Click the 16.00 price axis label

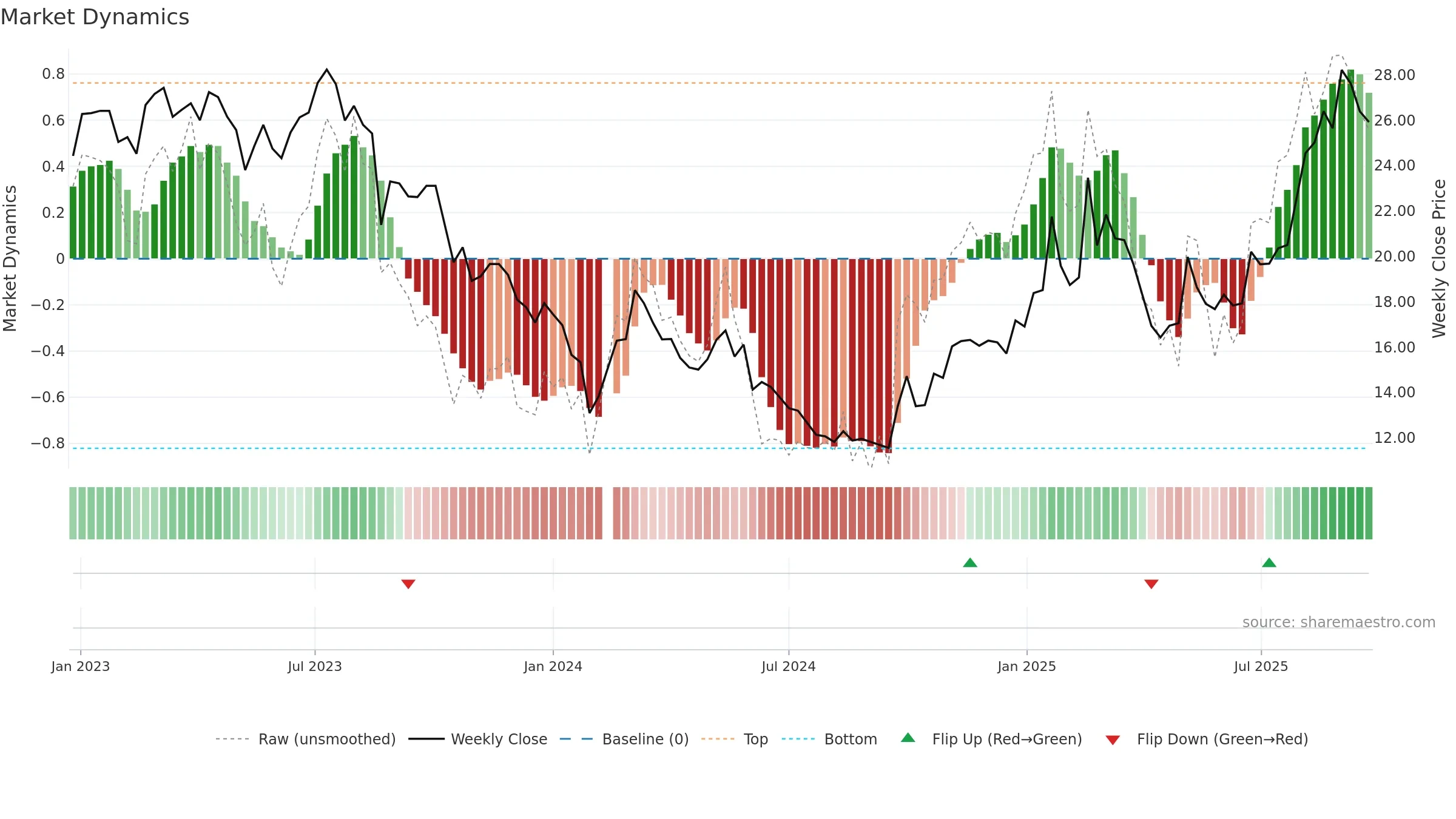(x=1395, y=348)
